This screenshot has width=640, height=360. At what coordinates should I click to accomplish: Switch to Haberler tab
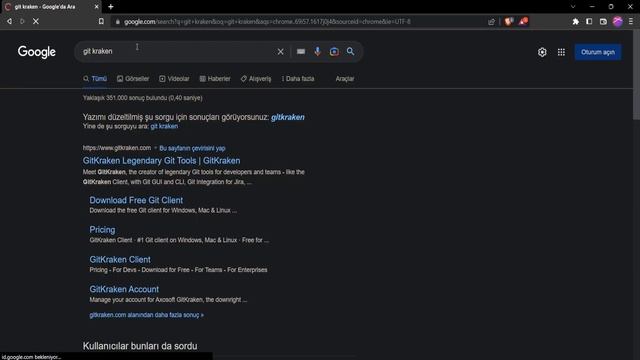215,79
